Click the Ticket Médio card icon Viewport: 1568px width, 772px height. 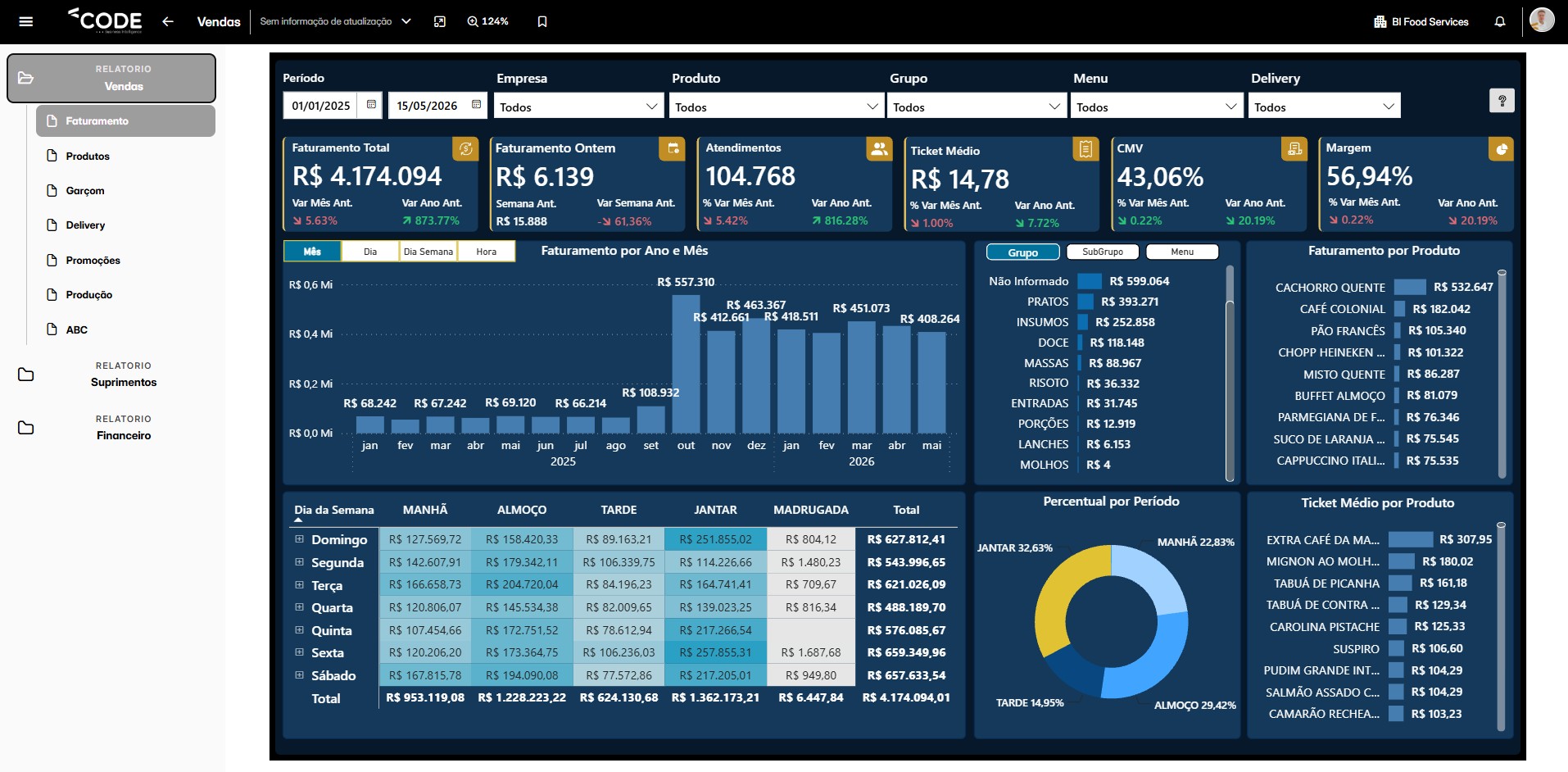coord(1085,148)
